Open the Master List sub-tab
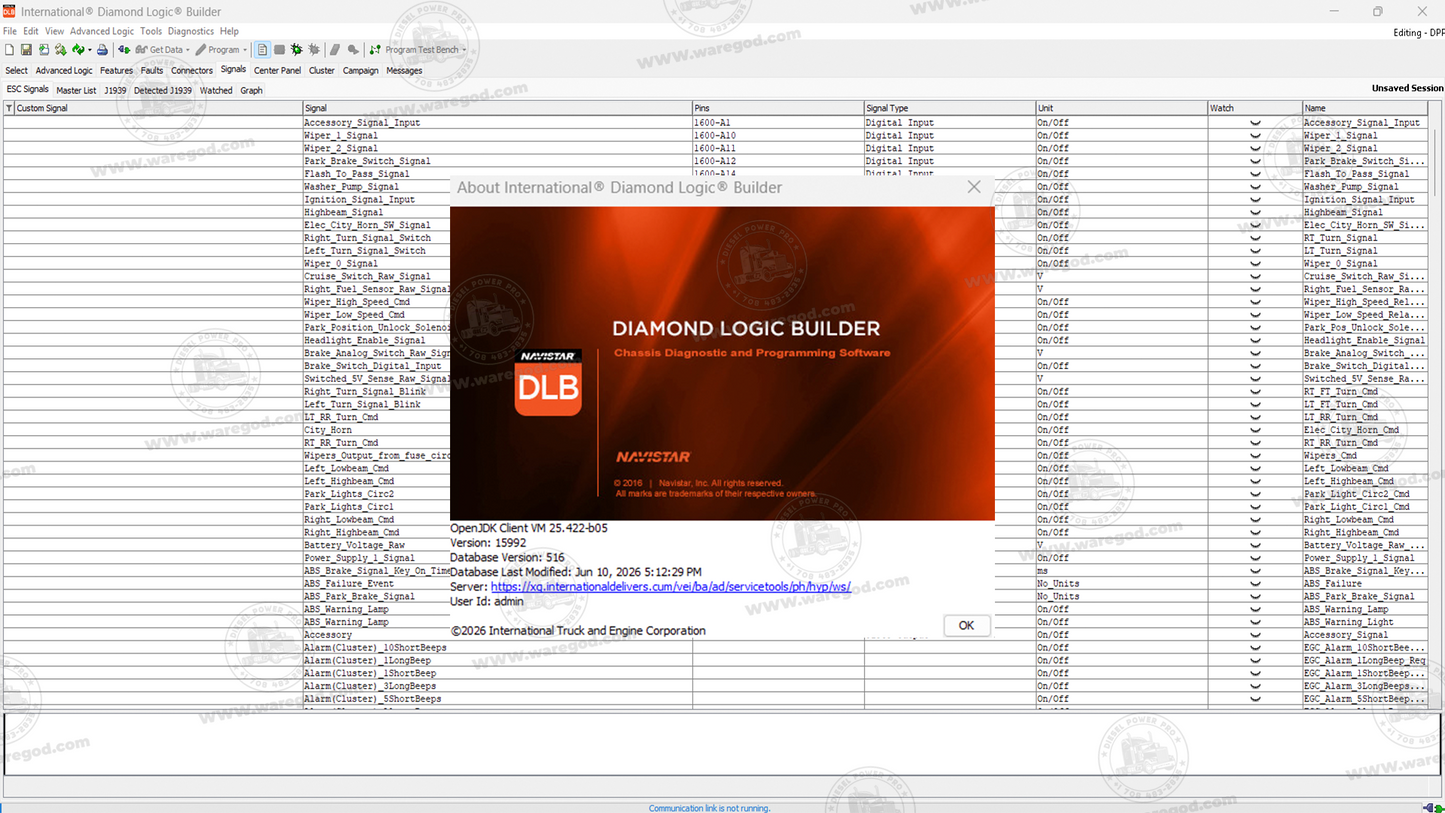 click(76, 91)
